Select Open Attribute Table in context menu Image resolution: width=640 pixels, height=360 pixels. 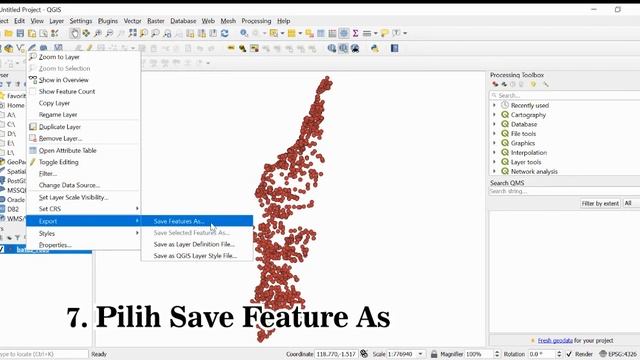coord(83,150)
